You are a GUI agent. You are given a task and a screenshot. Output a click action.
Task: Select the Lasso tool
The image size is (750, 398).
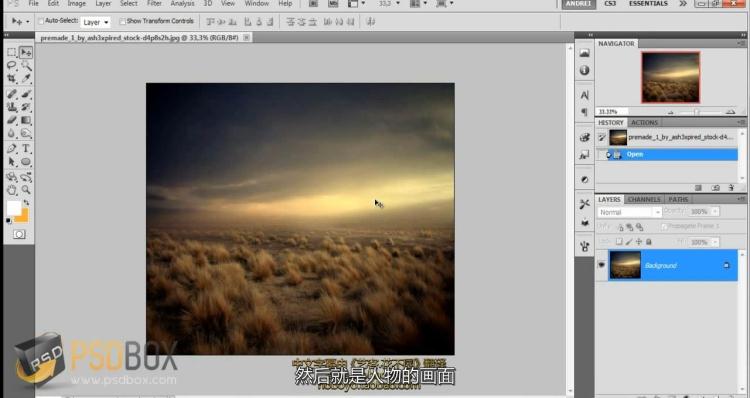point(12,65)
